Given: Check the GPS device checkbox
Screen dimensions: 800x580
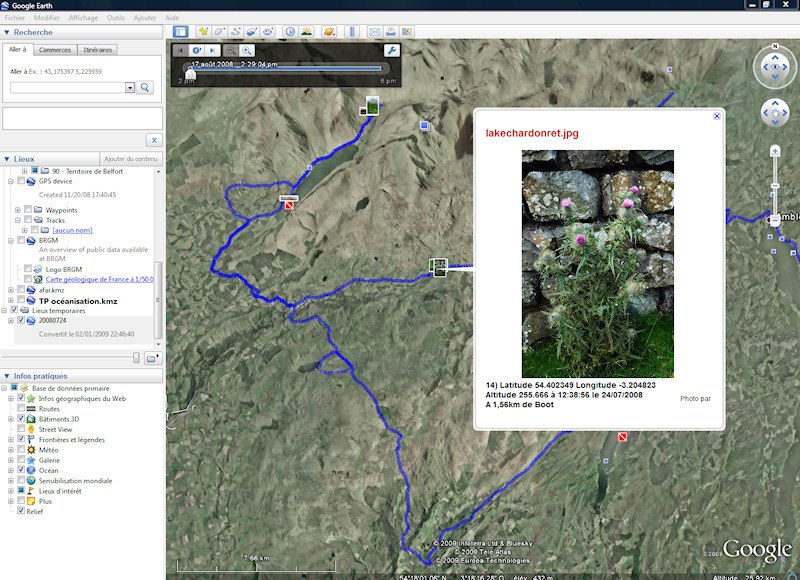Looking at the screenshot, I should click(21, 181).
